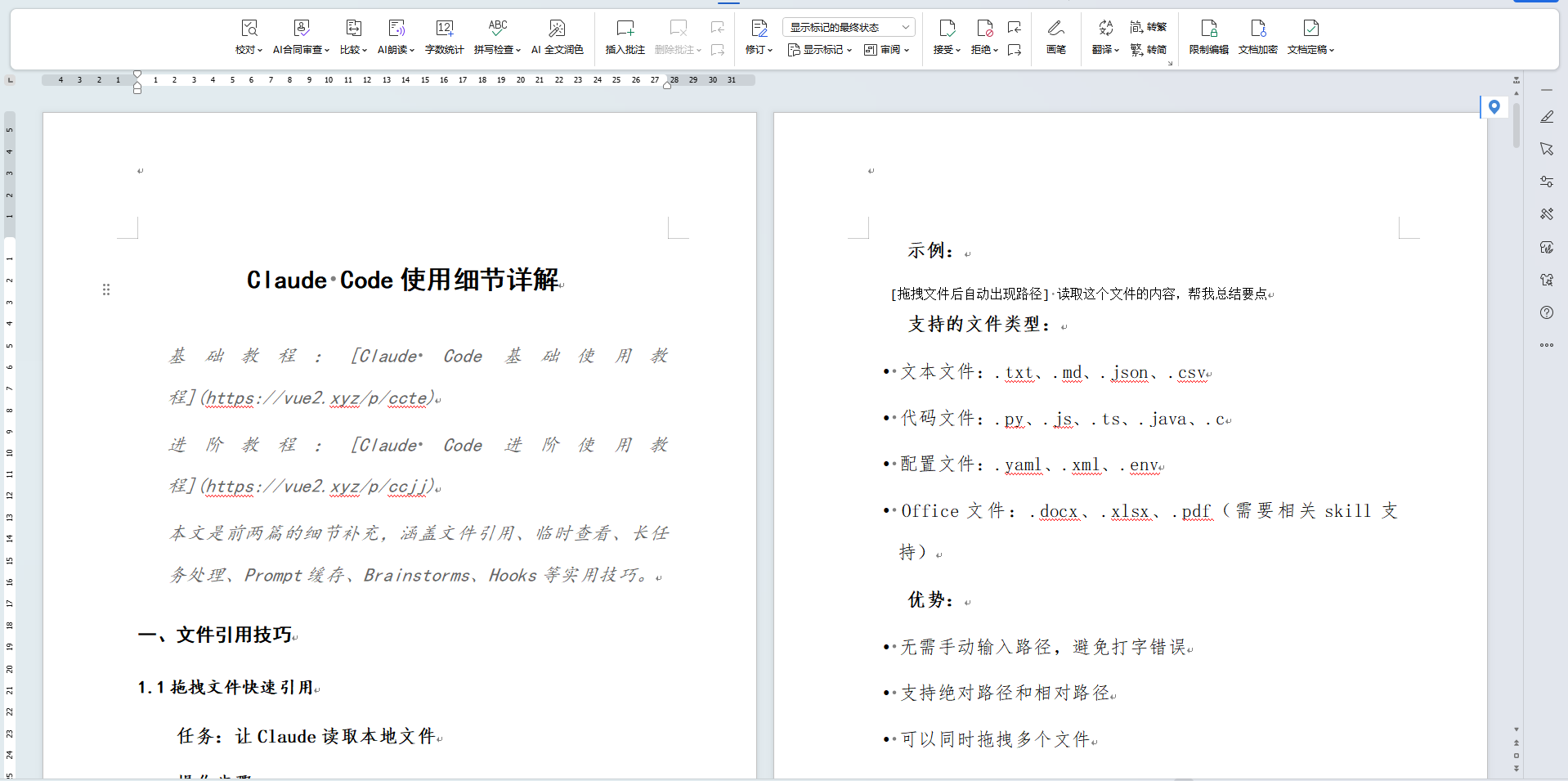Click 文档定稿 finalize document
This screenshot has height=781, width=1568.
click(1310, 38)
